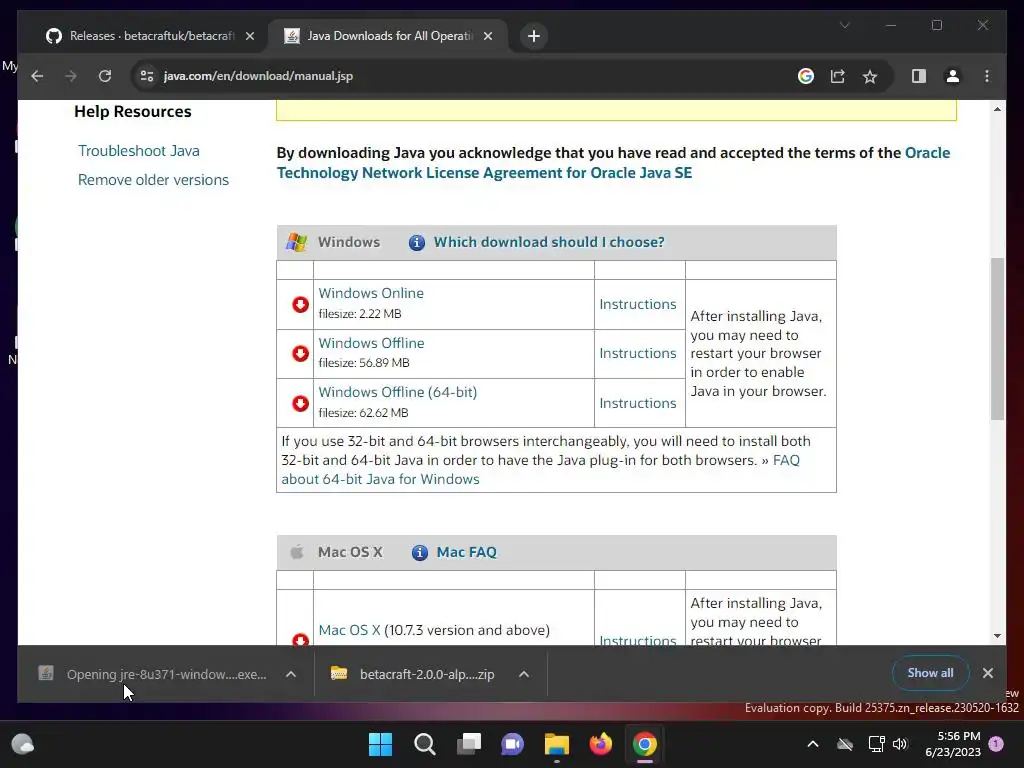Click the scrollbar up arrow
The height and width of the screenshot is (768, 1024).
coord(997,109)
